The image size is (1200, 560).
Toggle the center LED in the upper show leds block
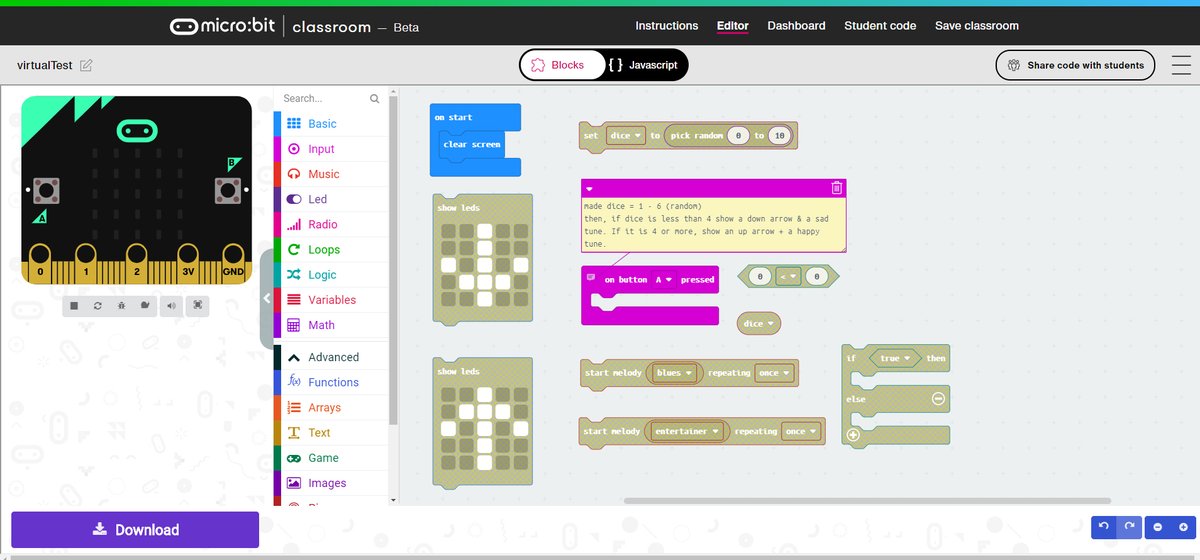point(485,265)
